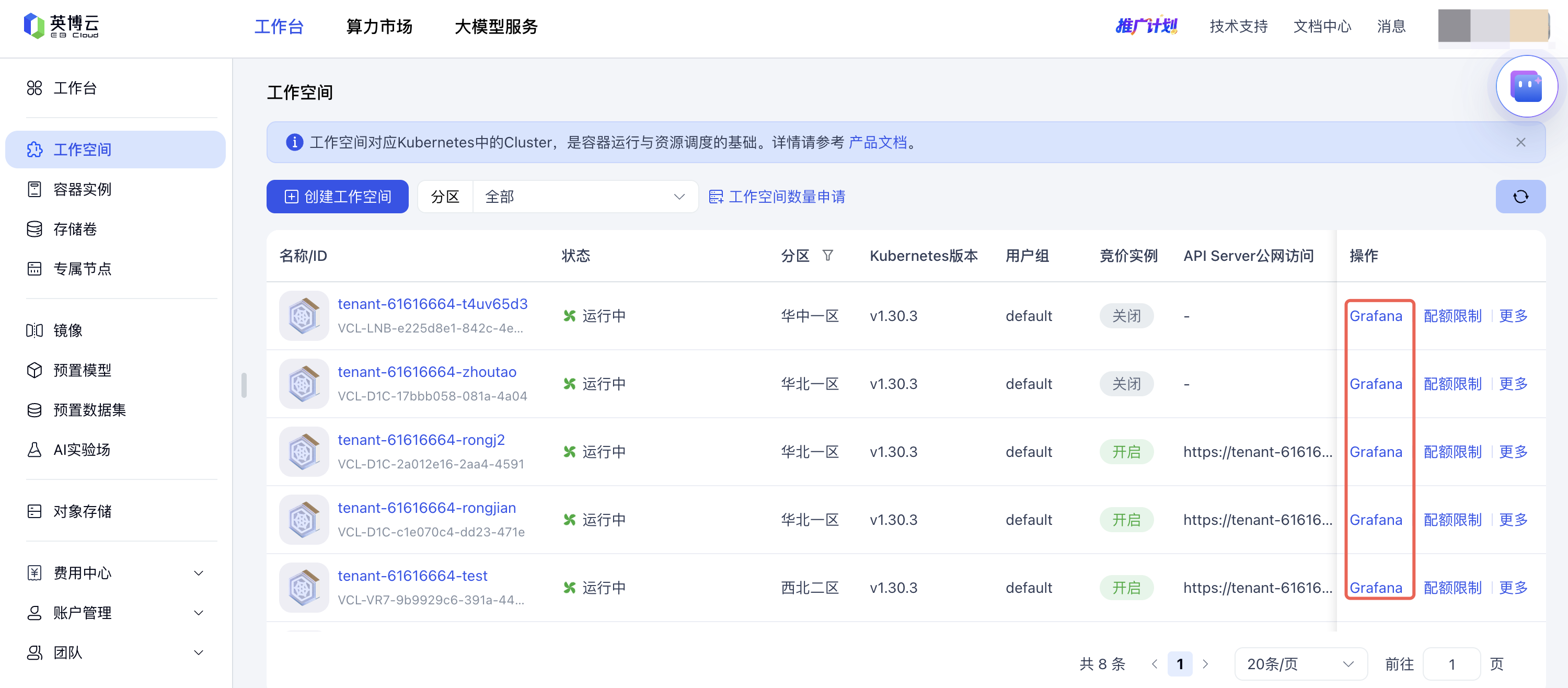This screenshot has width=1568, height=688.
Task: Click the 英博云 EB Cloud logo
Action: tap(62, 26)
